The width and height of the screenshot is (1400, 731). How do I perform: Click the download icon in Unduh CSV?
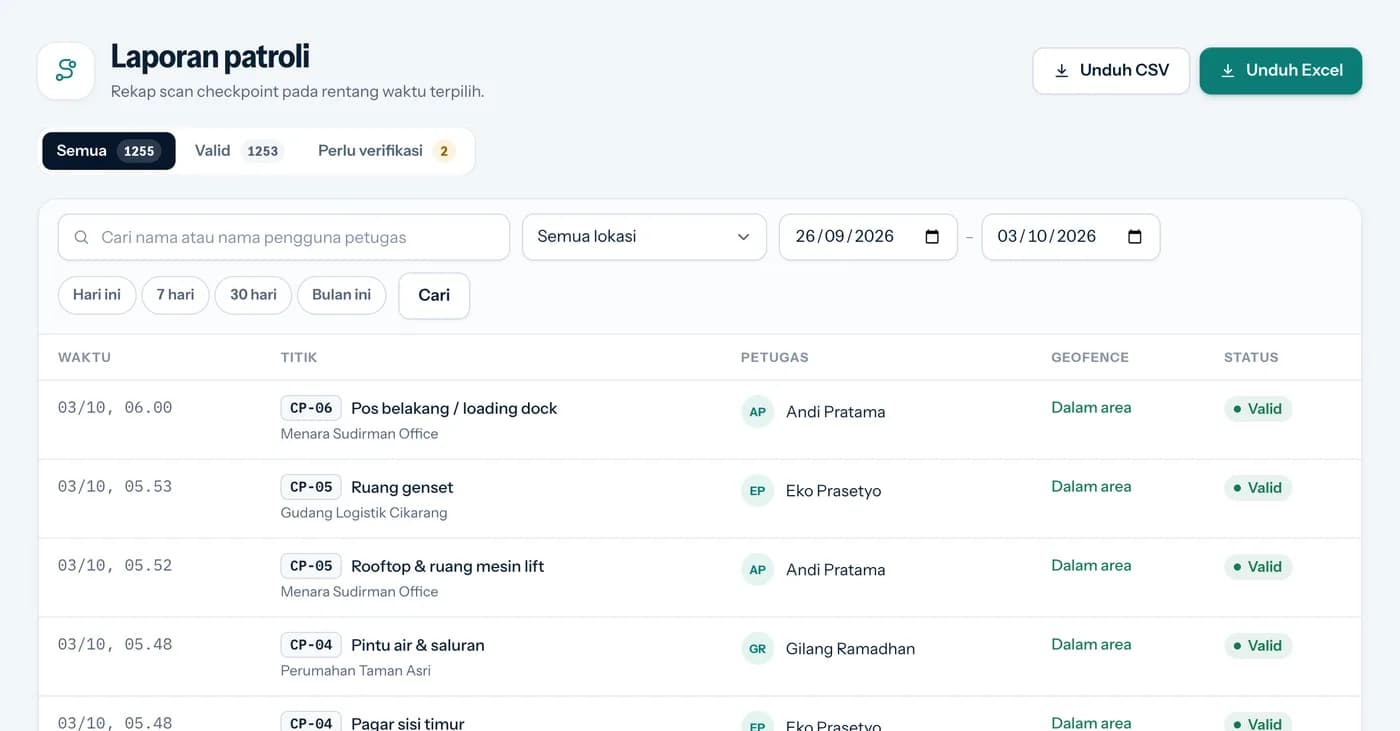point(1062,71)
